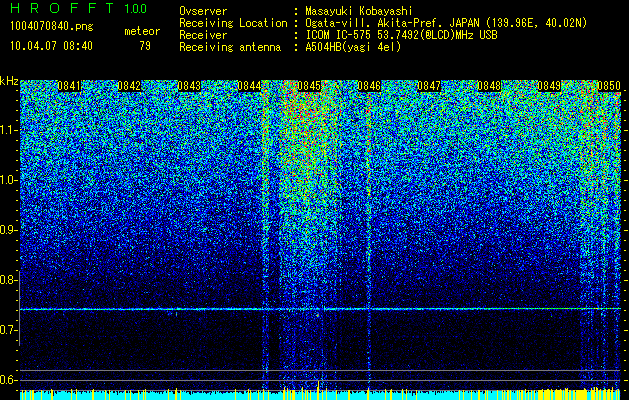Image resolution: width=629 pixels, height=400 pixels.
Task: Click the 0848 time marker
Action: [x=489, y=86]
